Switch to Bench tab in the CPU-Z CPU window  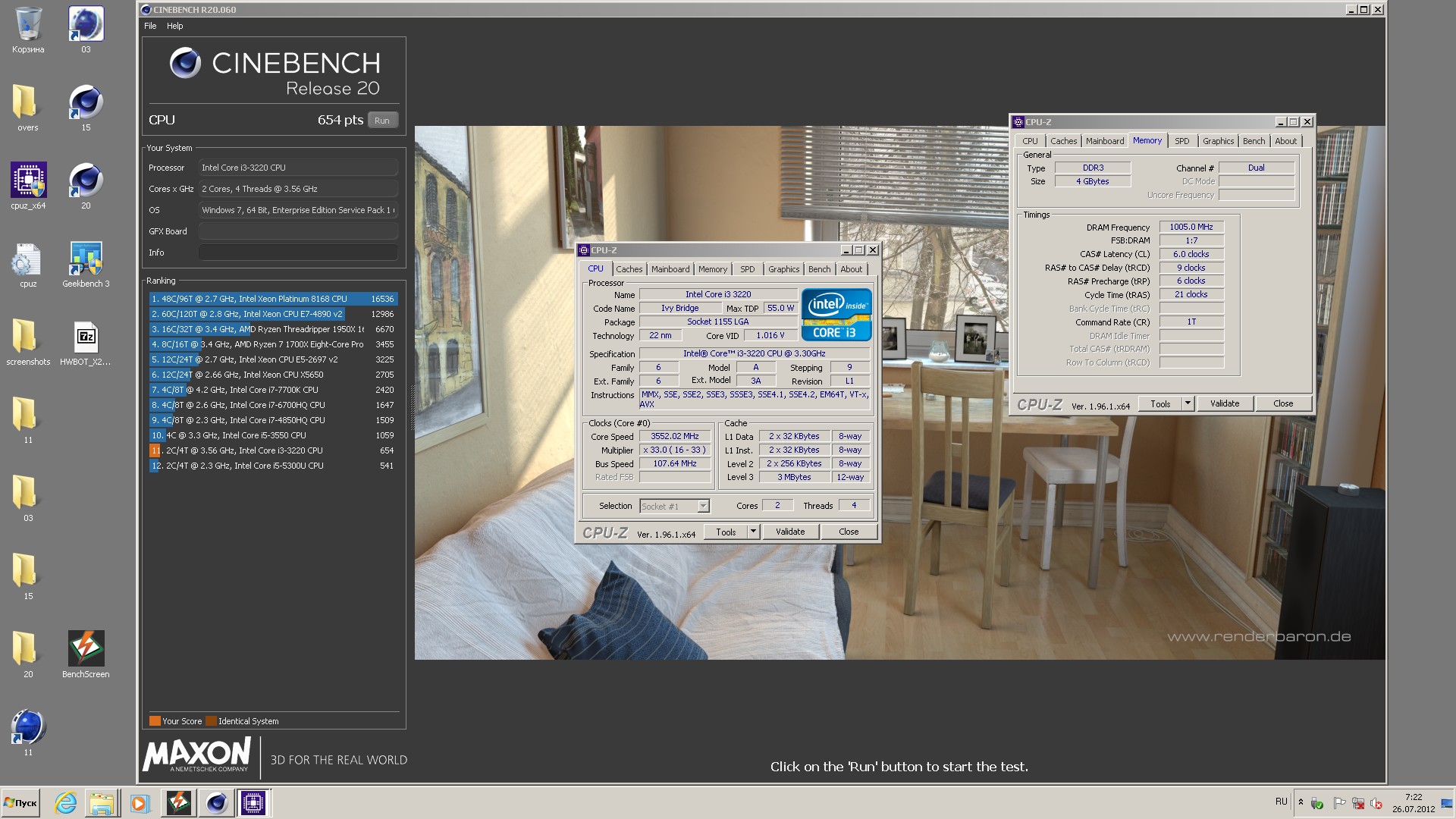tap(819, 269)
